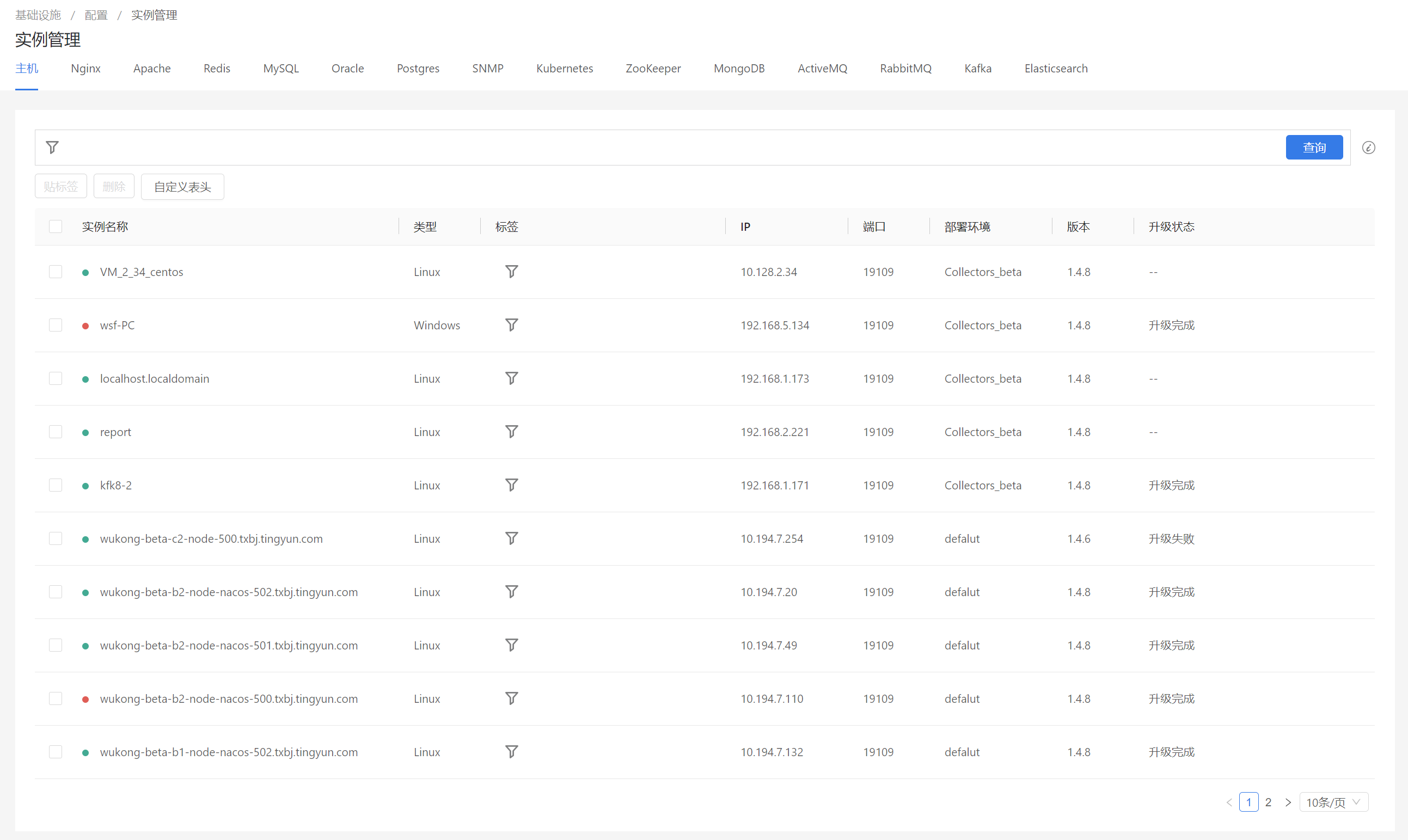This screenshot has height=840, width=1408.
Task: Switch to the Kafka tab
Action: click(x=978, y=69)
